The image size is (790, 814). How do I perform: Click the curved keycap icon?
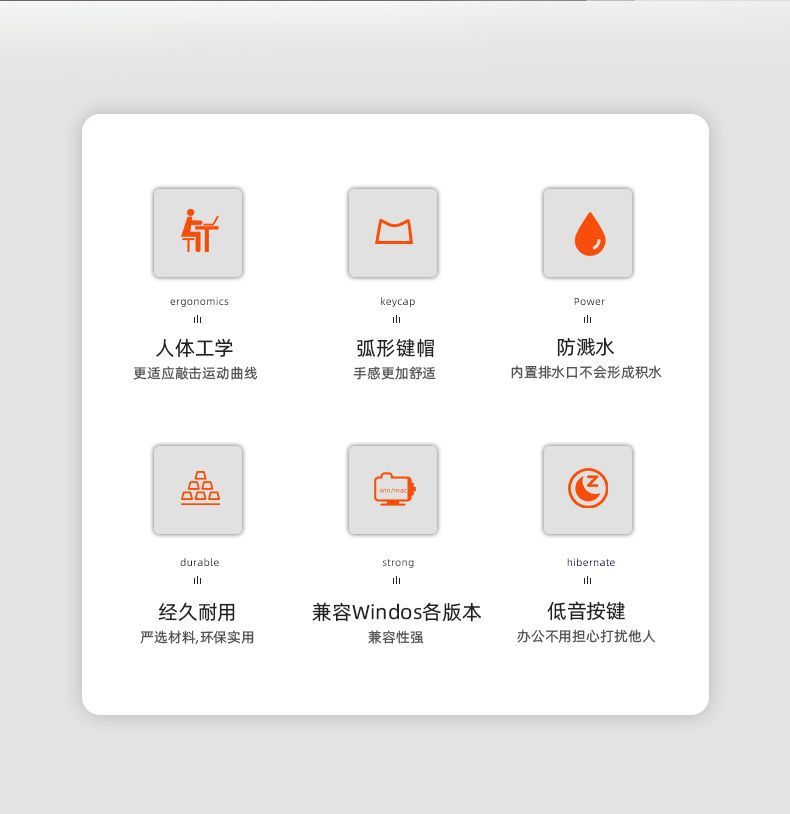pyautogui.click(x=394, y=232)
